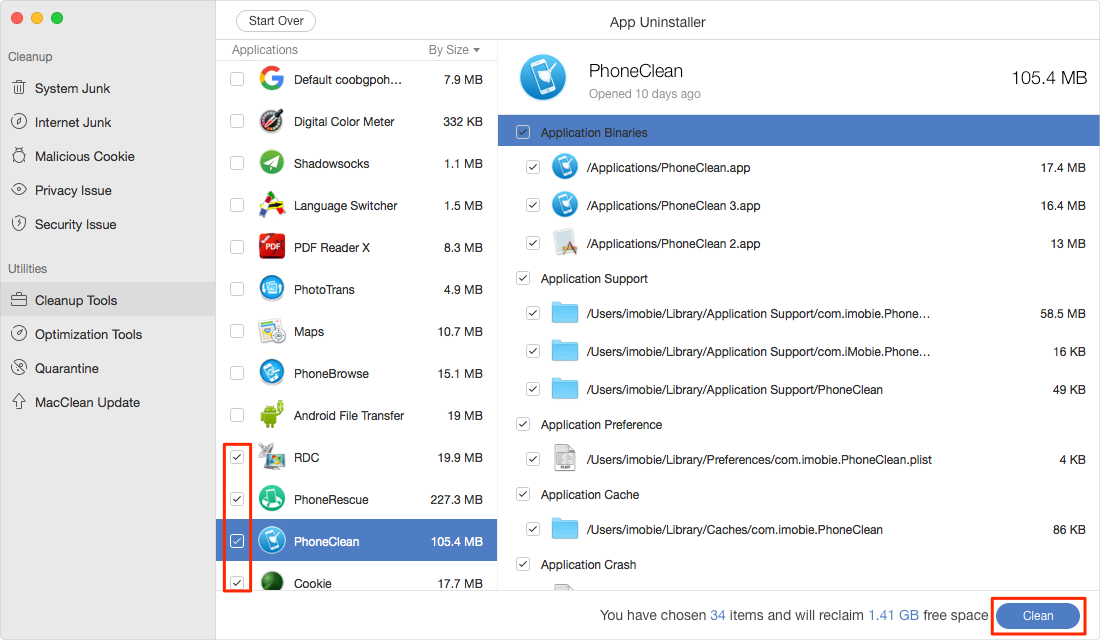Uncheck the PhoneRescue checkbox
The height and width of the screenshot is (640, 1100).
coord(237,499)
